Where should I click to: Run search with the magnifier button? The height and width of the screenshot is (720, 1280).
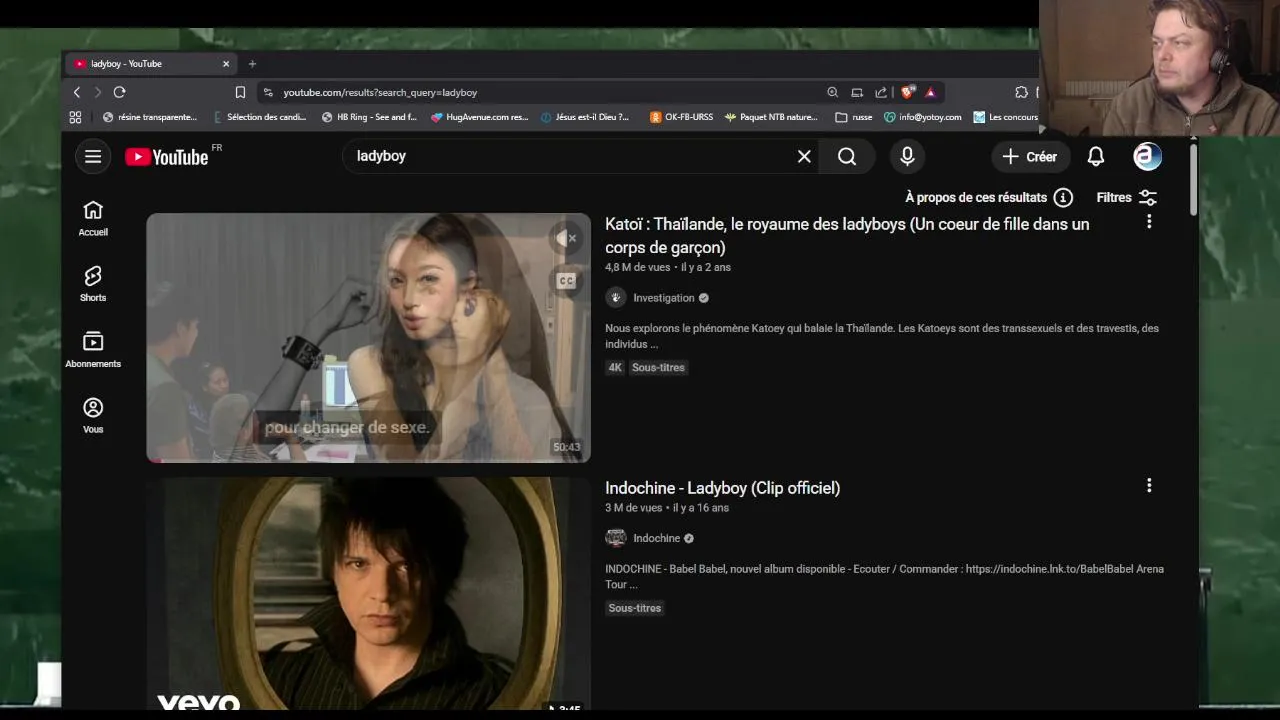pyautogui.click(x=847, y=156)
